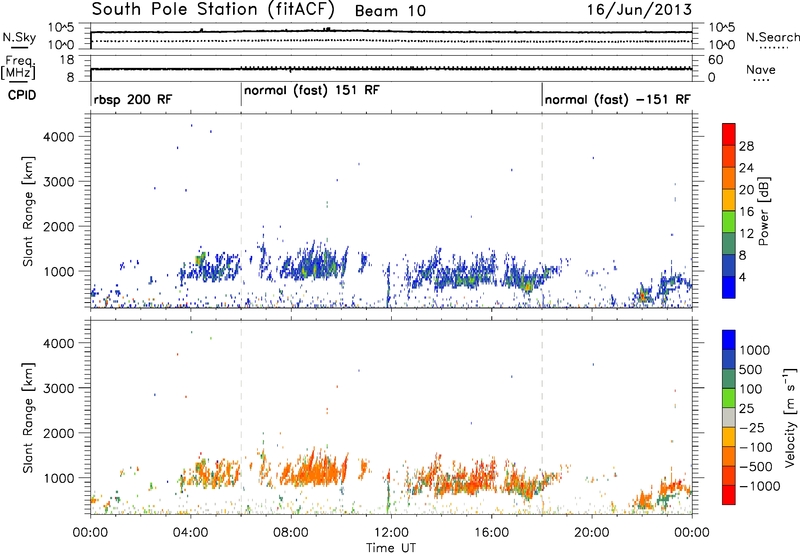Click the 20 tick on Power colorbar
800x554 pixels.
[746, 190]
